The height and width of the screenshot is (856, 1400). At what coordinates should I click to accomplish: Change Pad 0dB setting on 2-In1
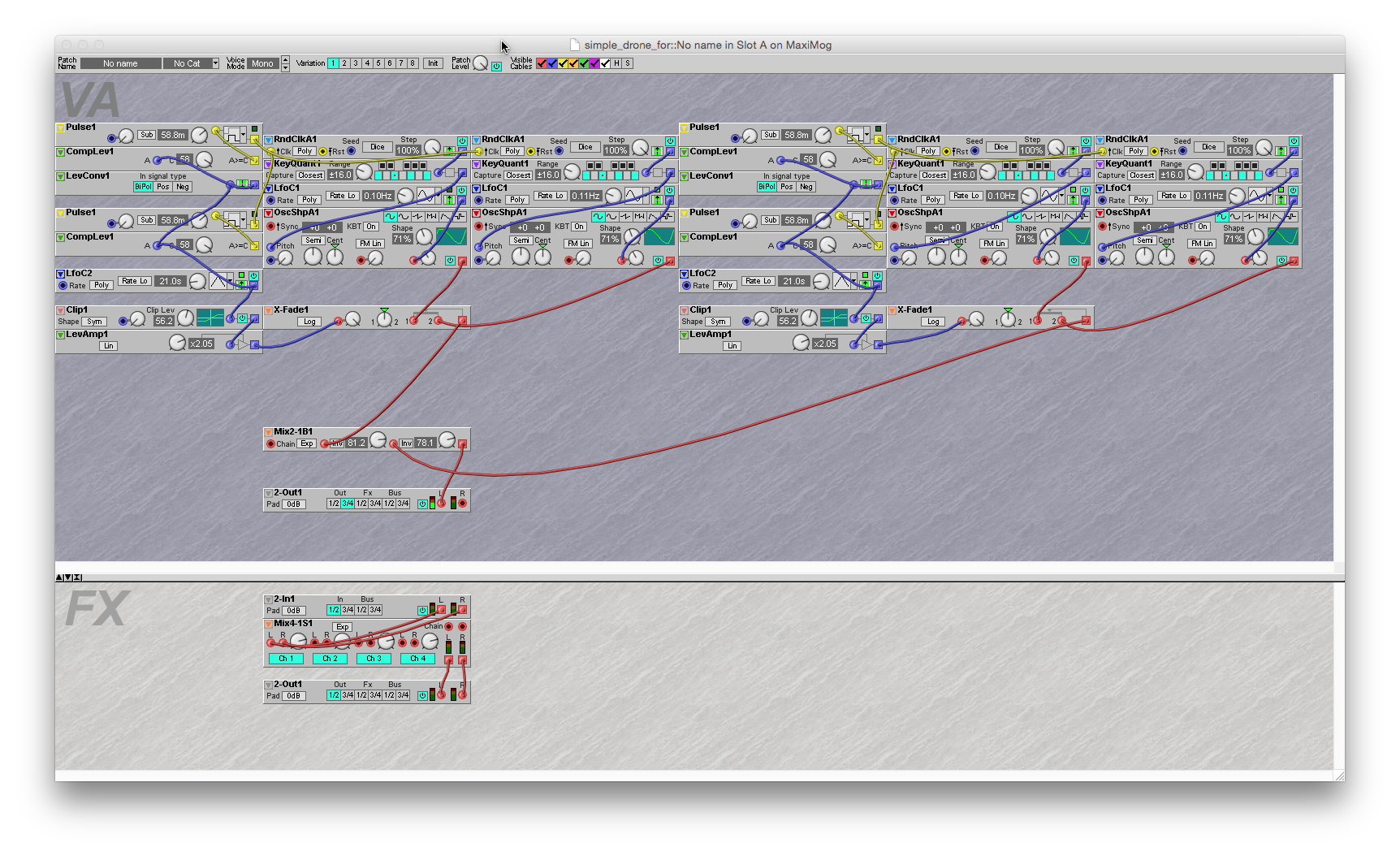coord(294,611)
